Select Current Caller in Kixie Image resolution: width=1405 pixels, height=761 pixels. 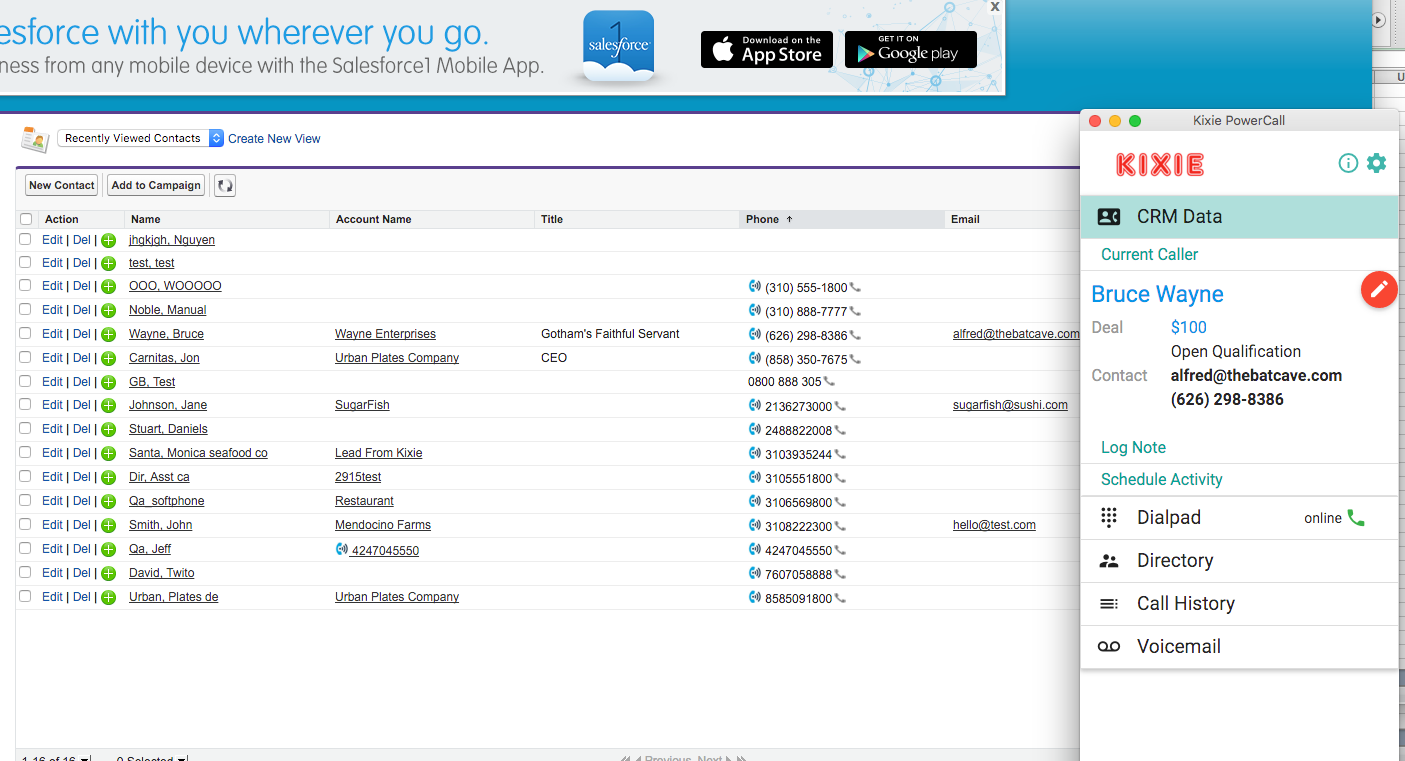(1149, 254)
